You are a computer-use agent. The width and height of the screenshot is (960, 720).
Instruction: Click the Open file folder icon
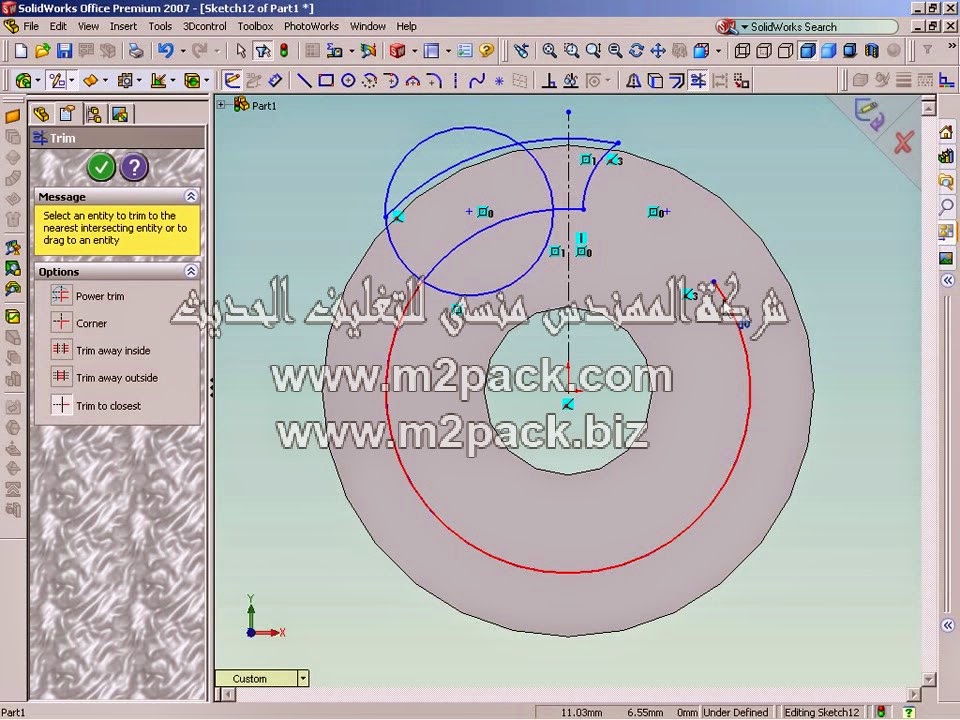point(42,51)
